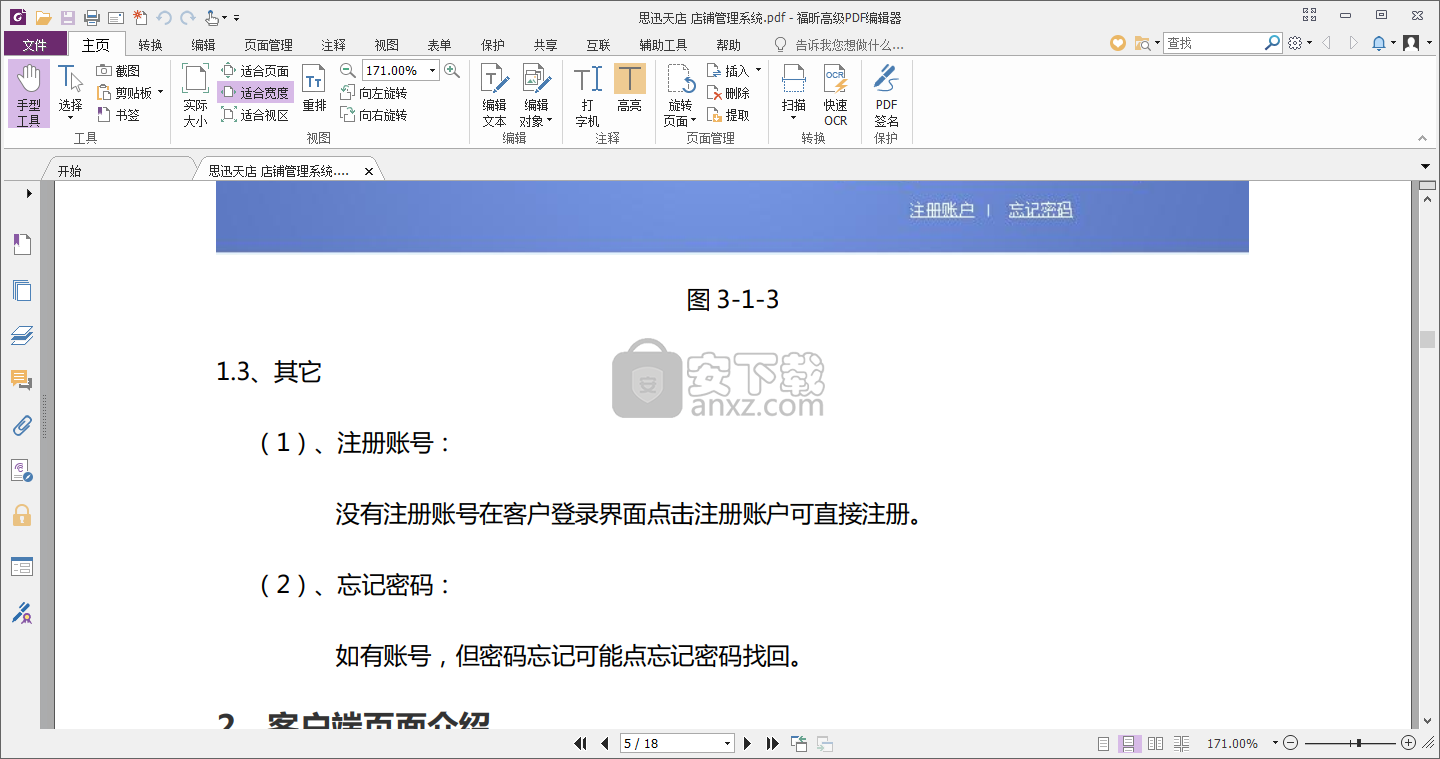Viewport: 1440px width, 759px height.
Task: Open the File (文件) menu
Action: coord(35,44)
